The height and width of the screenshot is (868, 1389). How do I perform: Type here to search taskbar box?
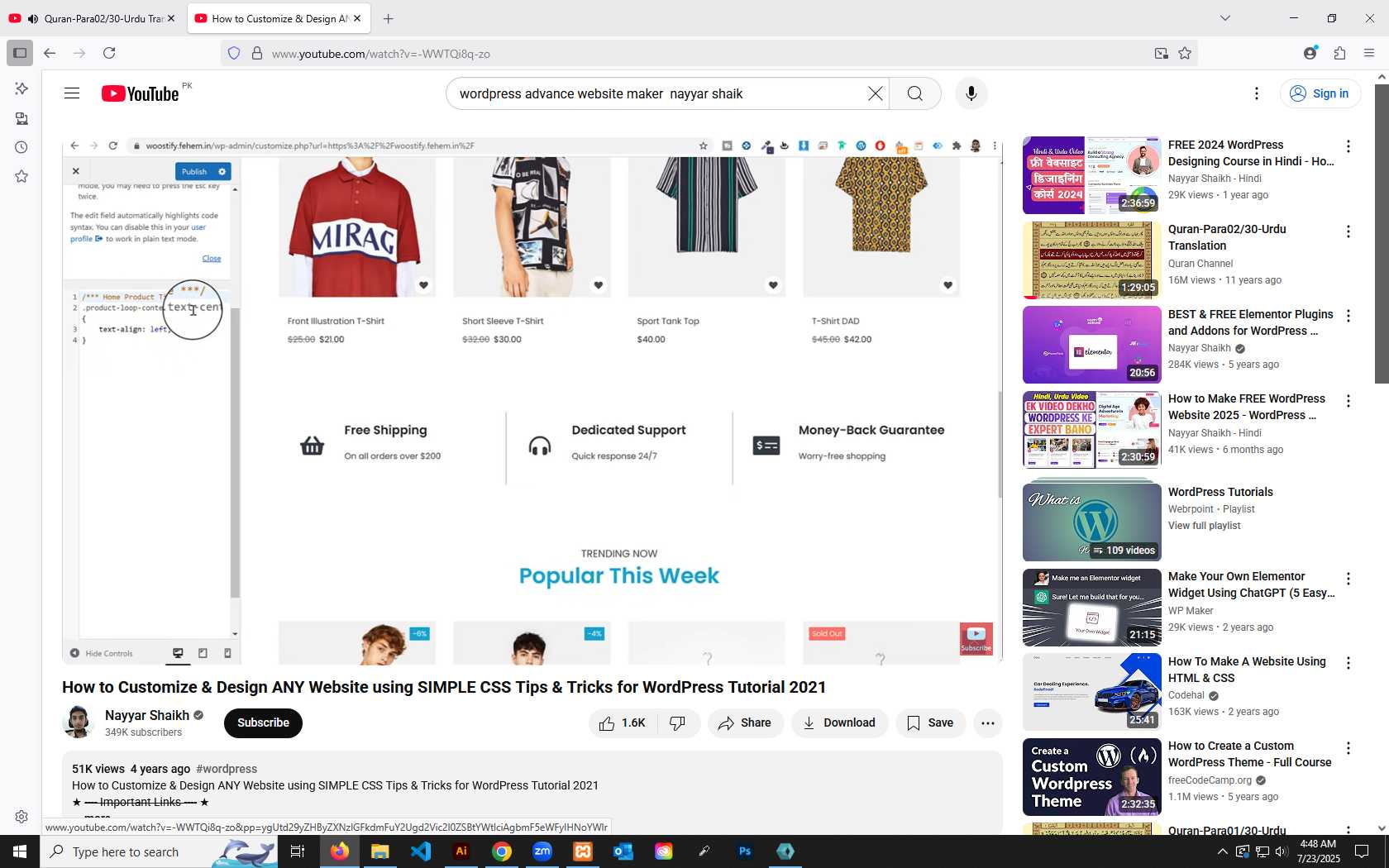[157, 851]
